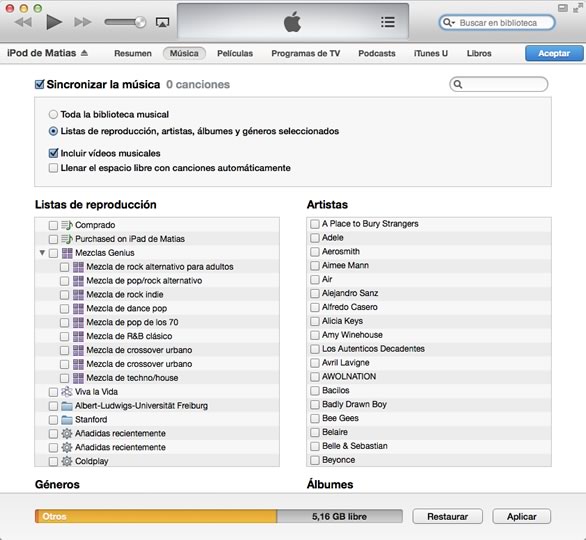Check the Coldplay playlist checkbox
The image size is (586, 540).
pos(53,462)
